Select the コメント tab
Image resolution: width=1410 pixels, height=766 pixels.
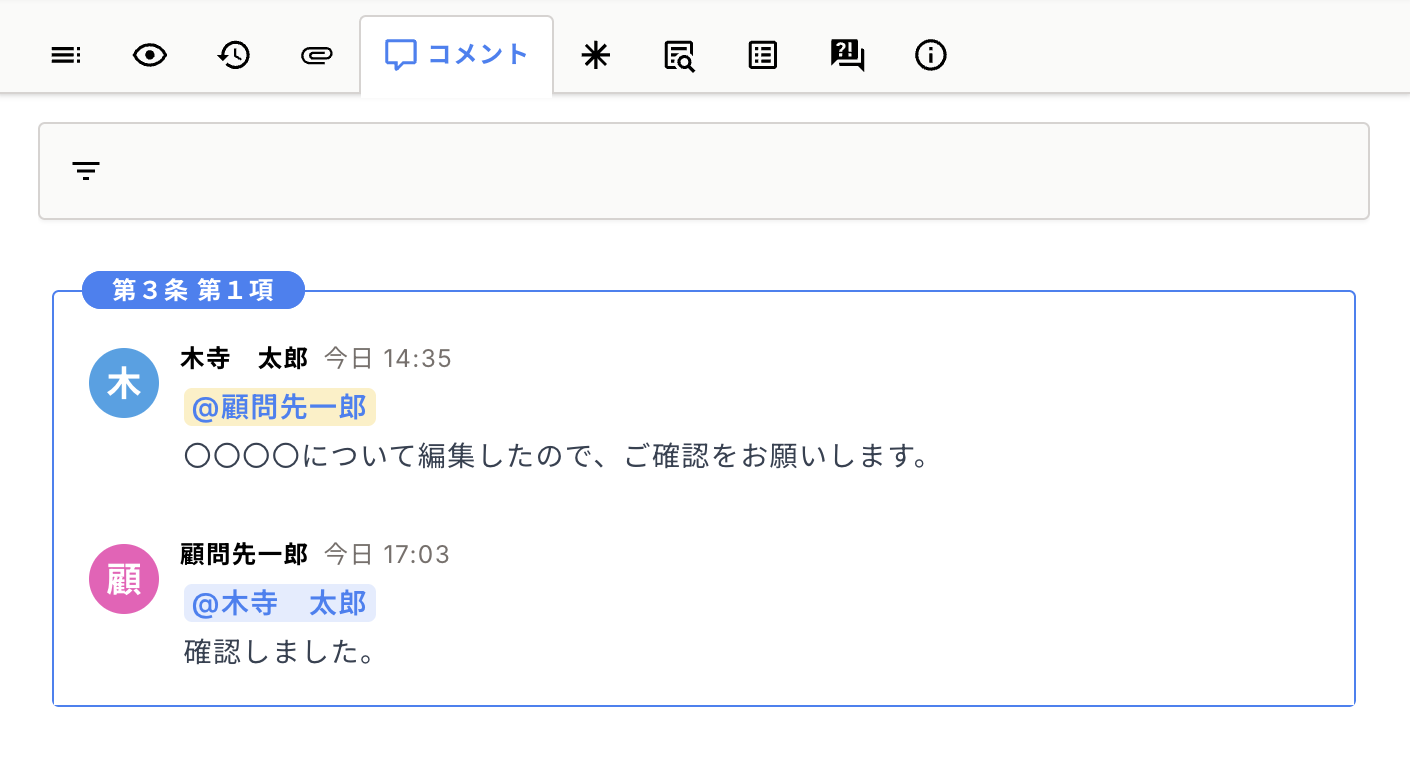click(456, 55)
